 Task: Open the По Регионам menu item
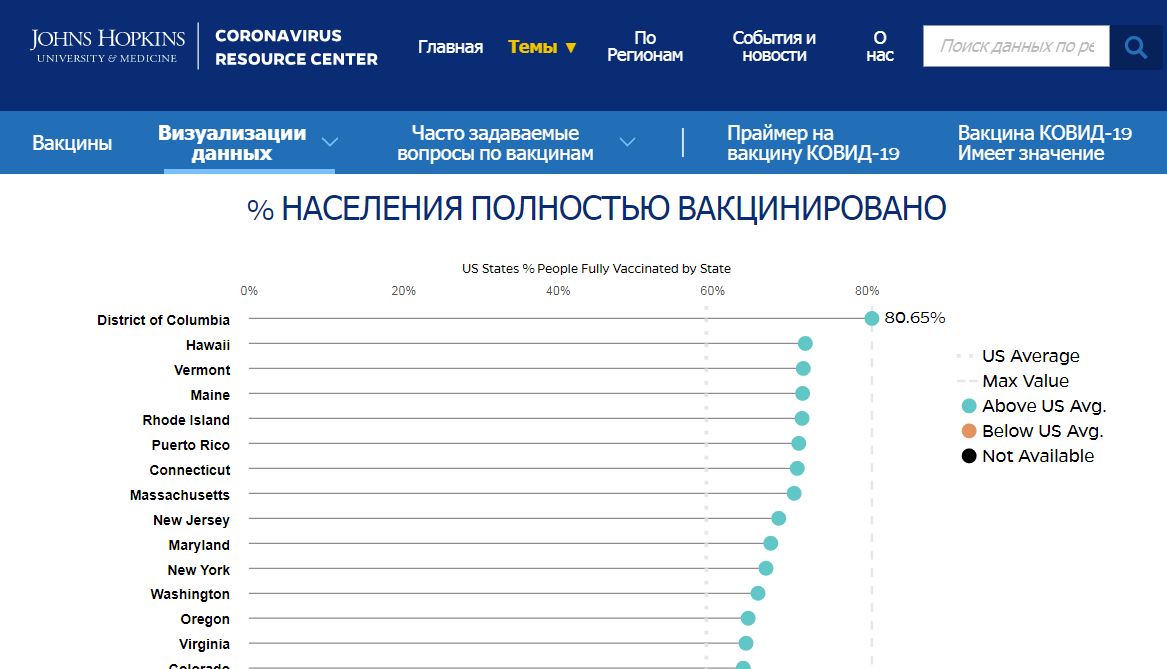click(645, 47)
